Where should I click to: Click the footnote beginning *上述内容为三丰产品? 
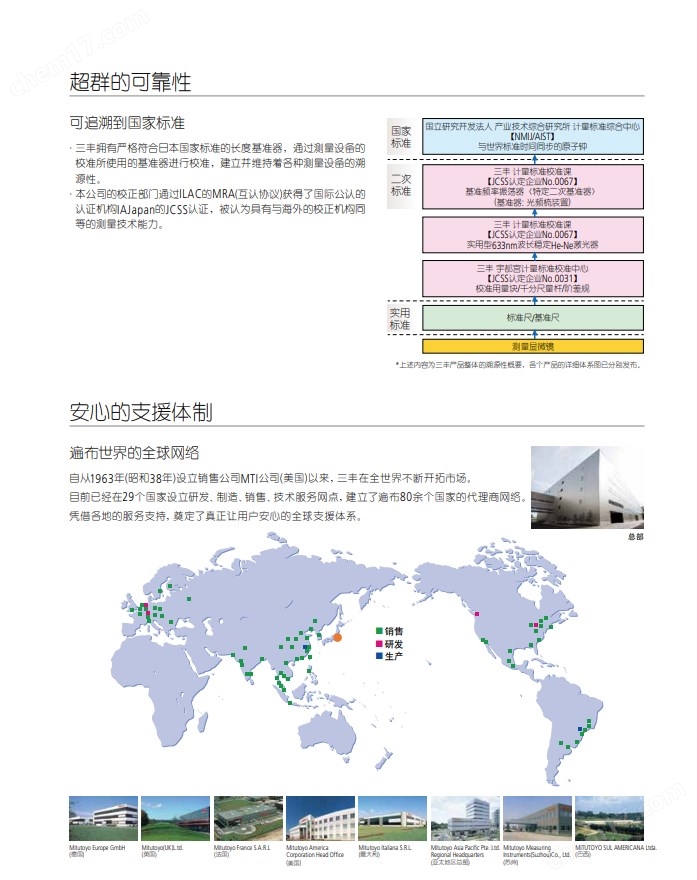519,365
